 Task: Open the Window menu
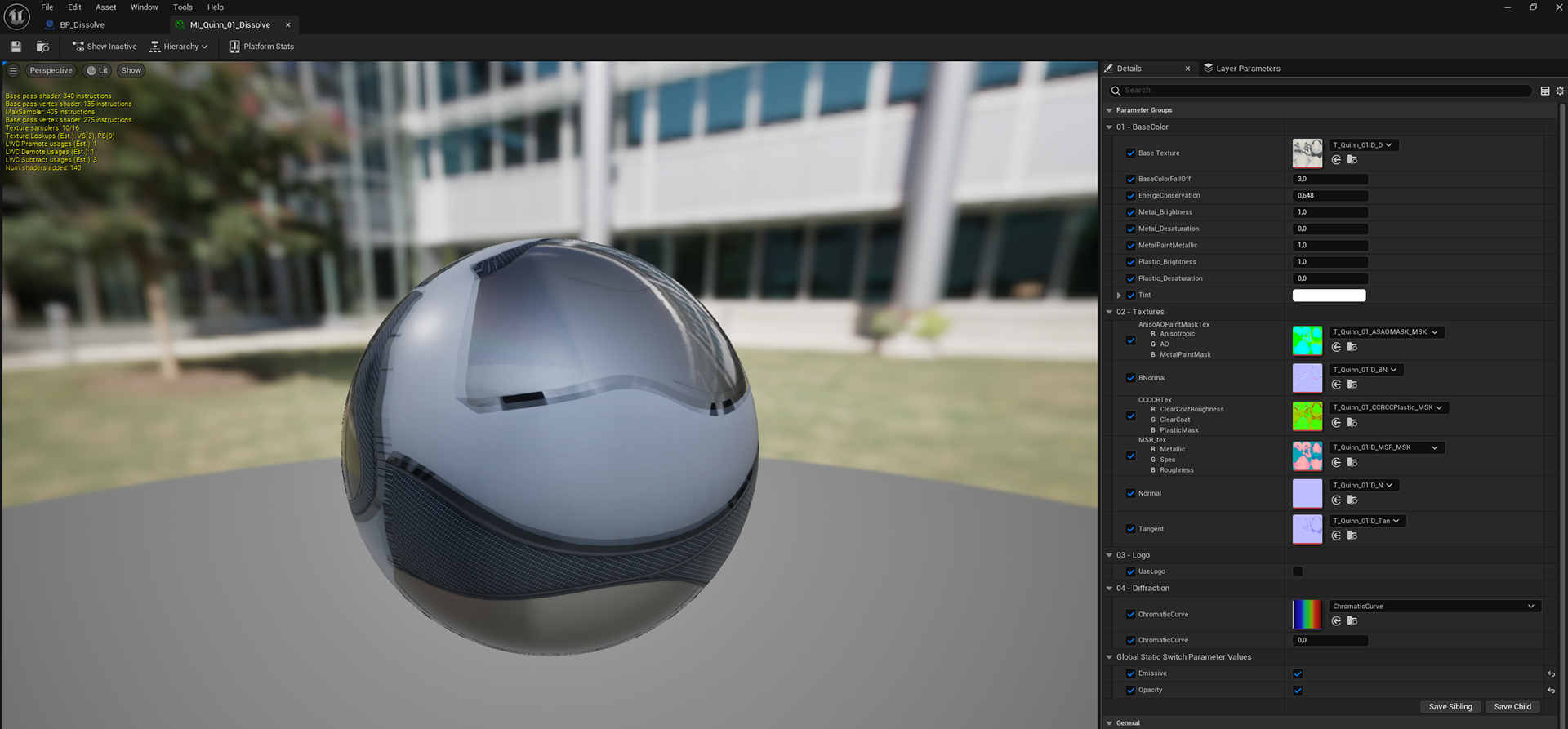click(145, 7)
